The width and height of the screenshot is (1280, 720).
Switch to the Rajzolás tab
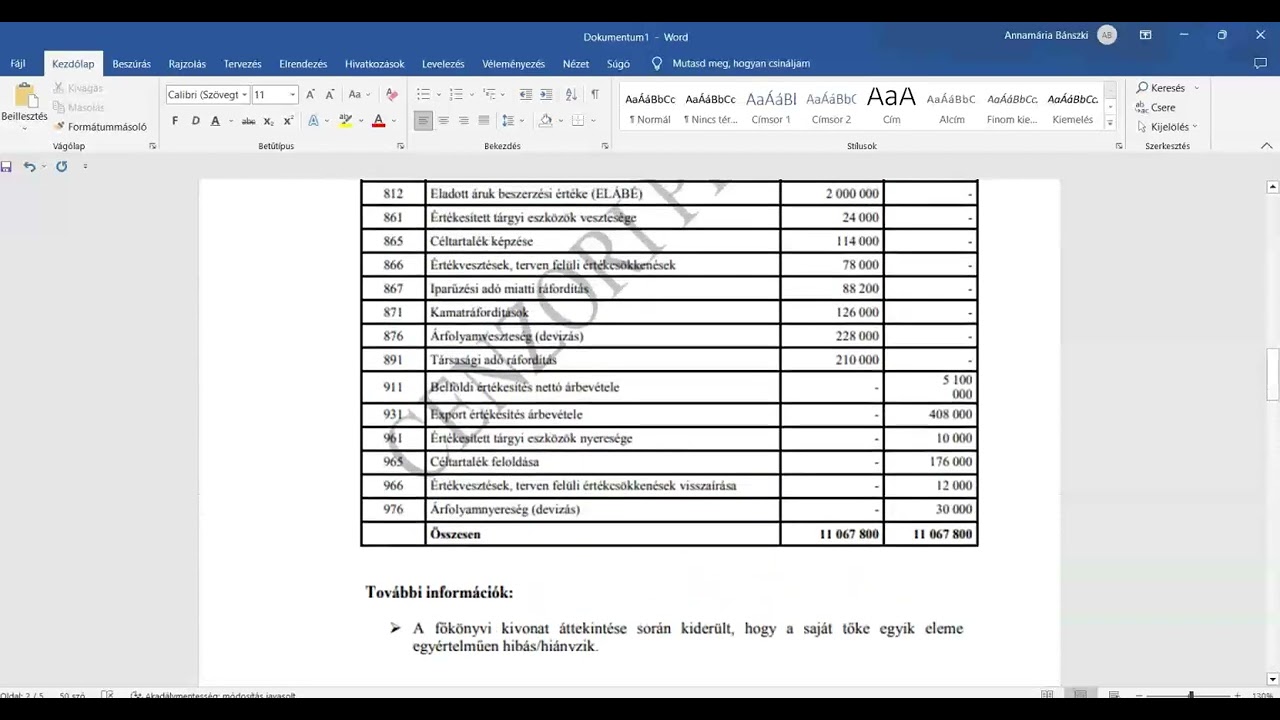click(187, 63)
